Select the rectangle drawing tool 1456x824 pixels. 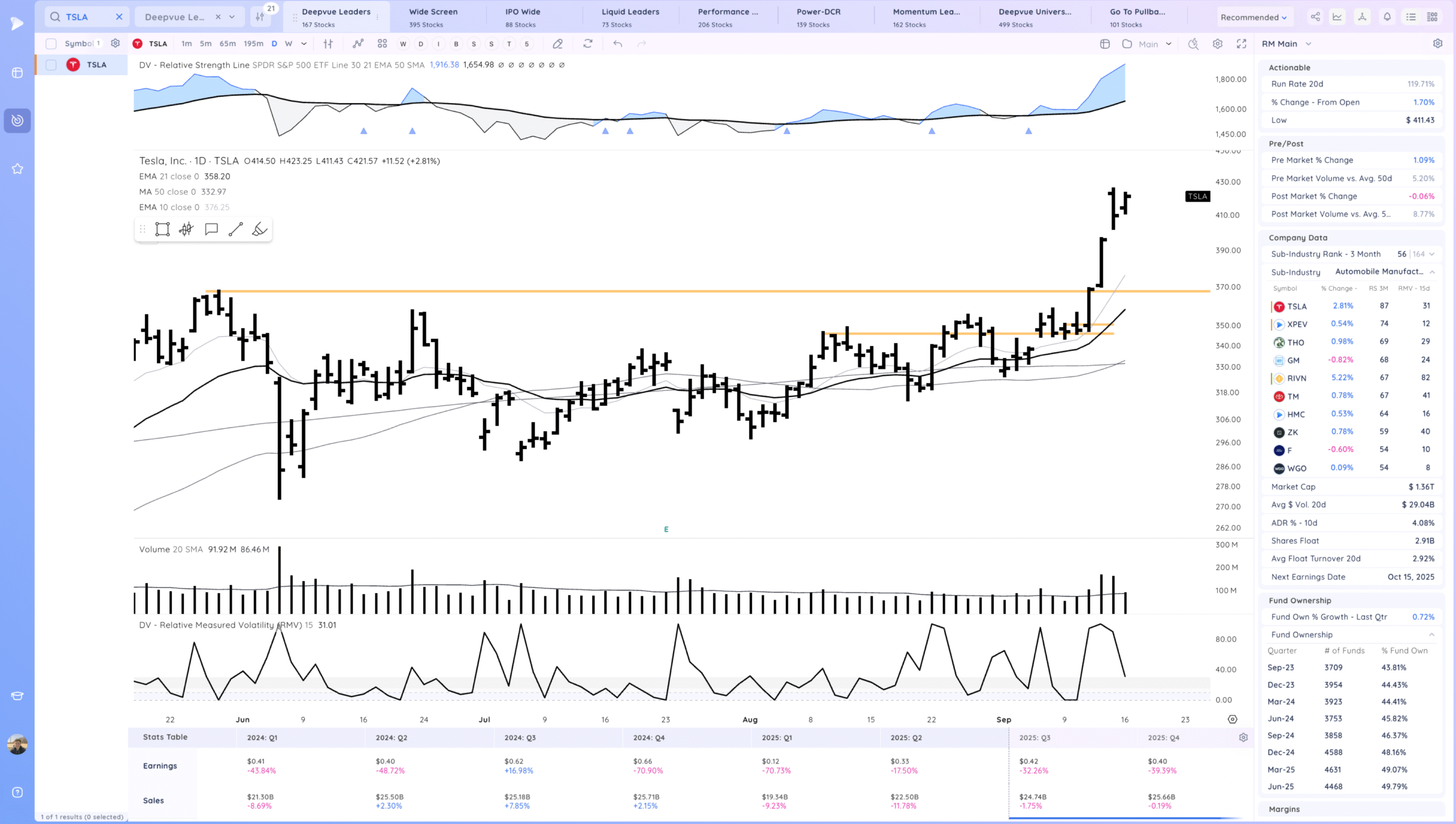(163, 229)
